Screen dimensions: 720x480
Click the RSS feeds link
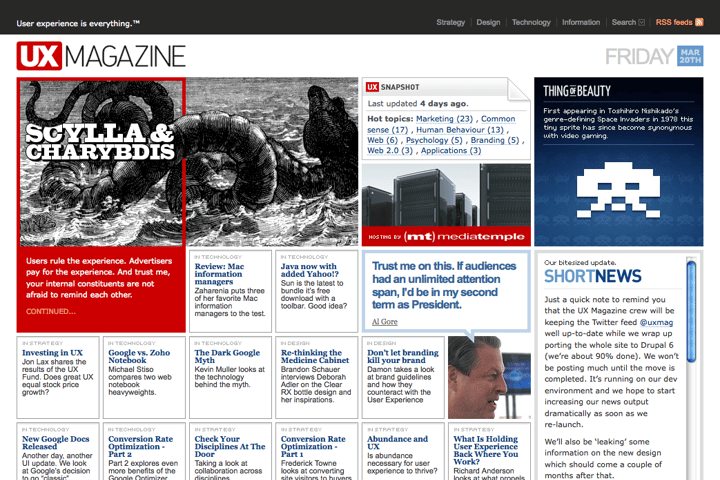click(674, 22)
